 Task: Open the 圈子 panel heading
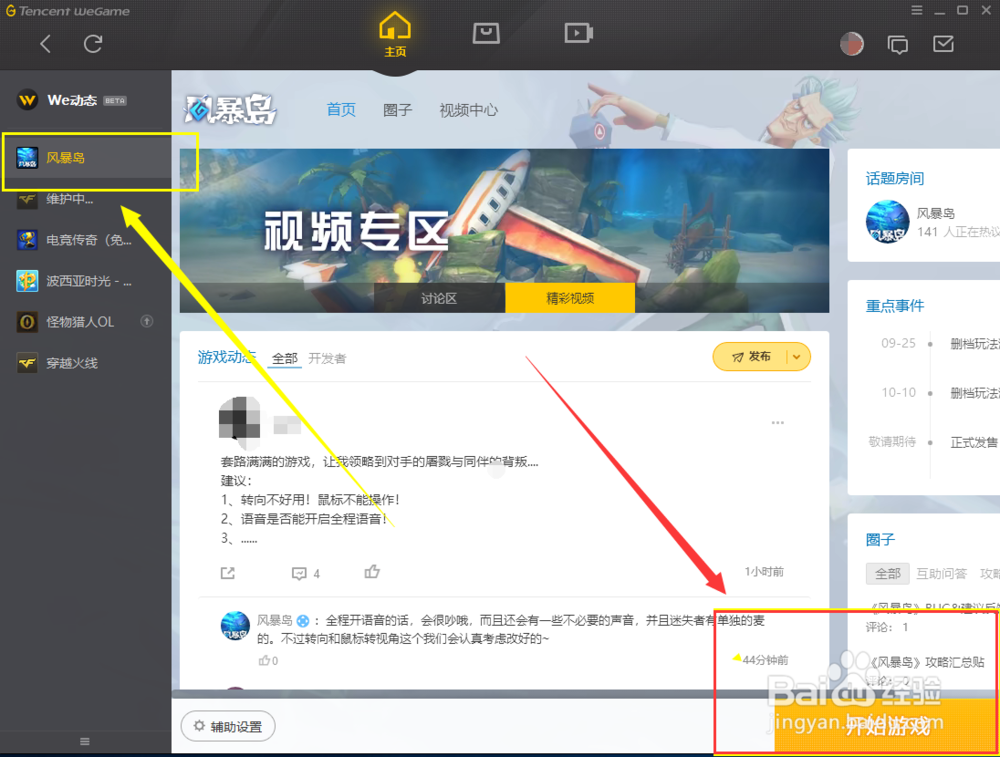tap(881, 540)
